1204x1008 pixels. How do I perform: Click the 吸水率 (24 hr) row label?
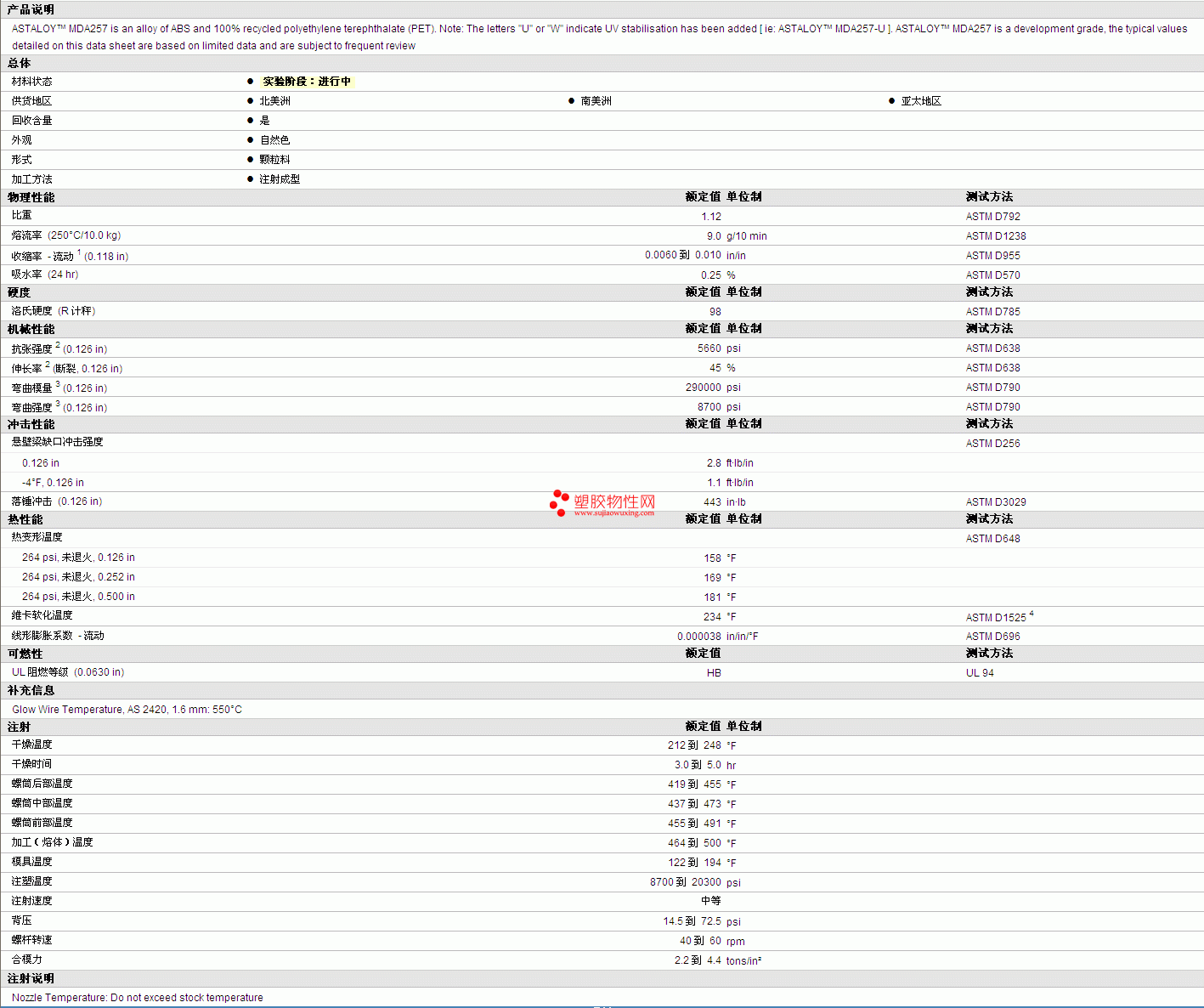tap(45, 275)
